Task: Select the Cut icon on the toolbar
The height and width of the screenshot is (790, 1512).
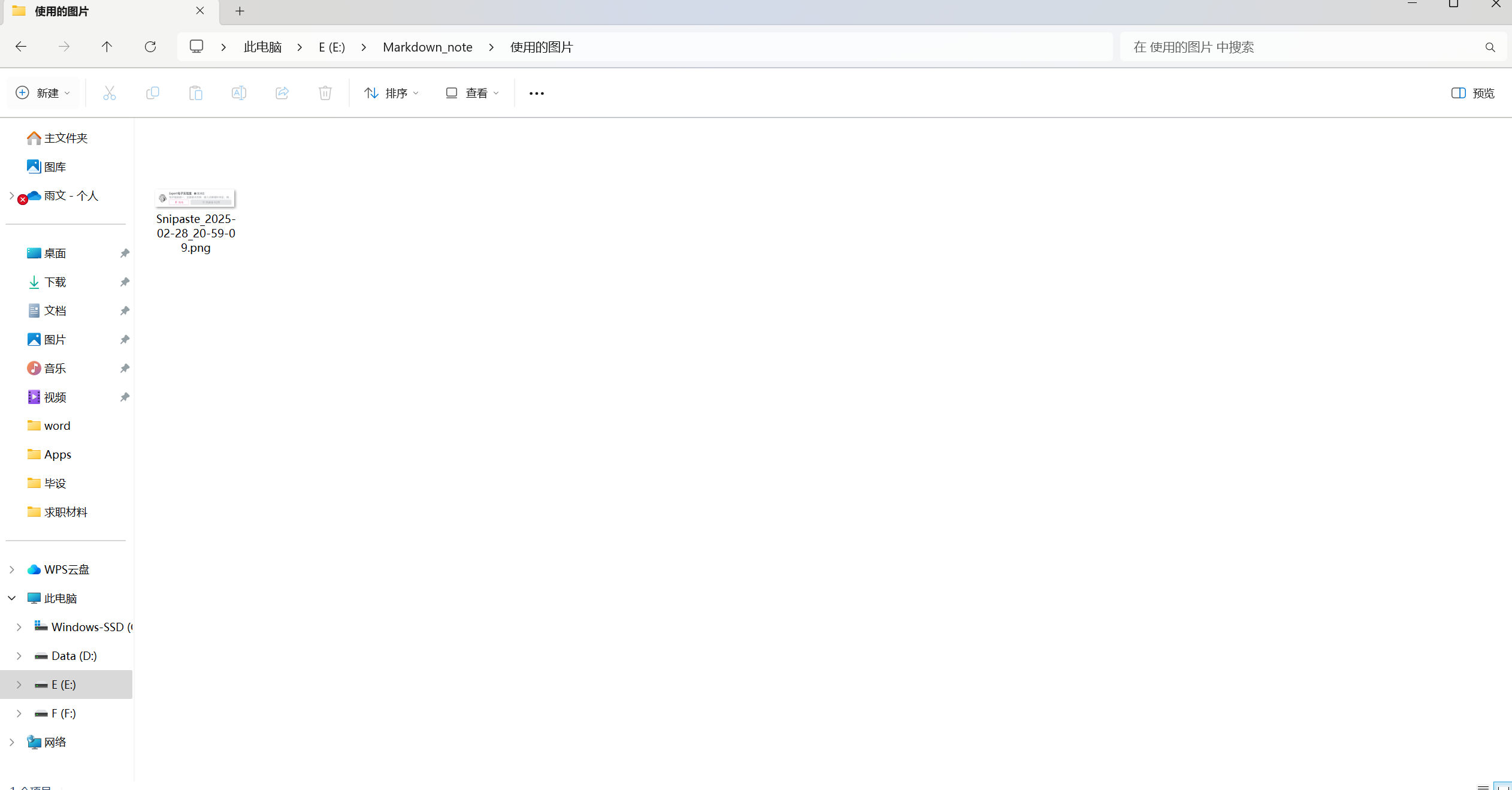Action: (110, 93)
